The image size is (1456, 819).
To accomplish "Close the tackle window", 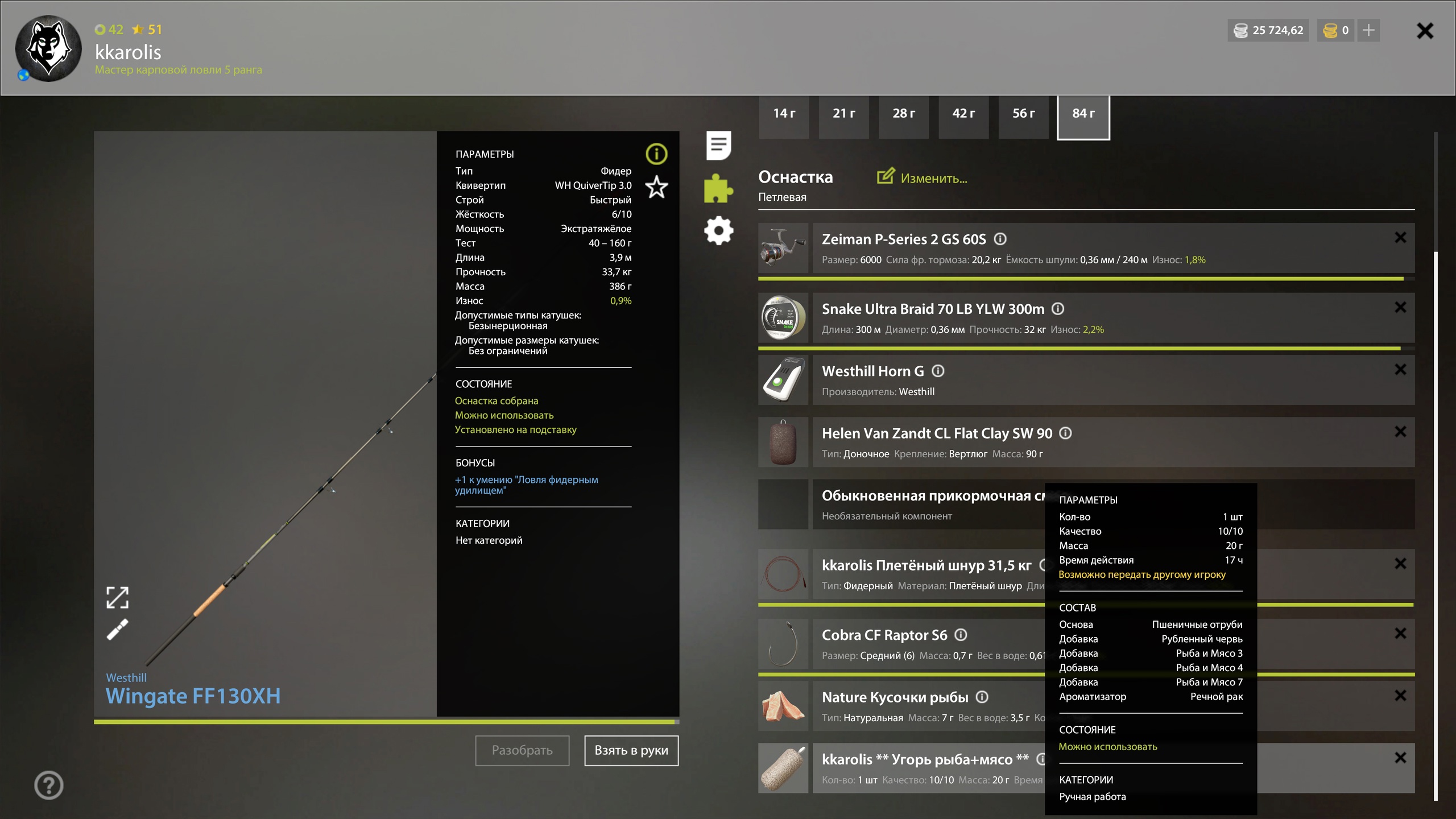I will pos(1425,31).
